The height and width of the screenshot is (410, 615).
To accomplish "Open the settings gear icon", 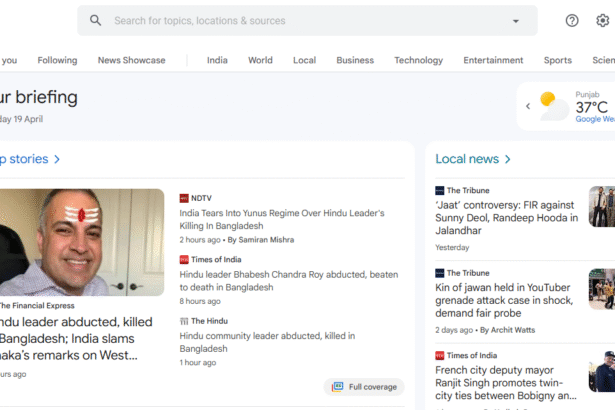I will pyautogui.click(x=603, y=20).
